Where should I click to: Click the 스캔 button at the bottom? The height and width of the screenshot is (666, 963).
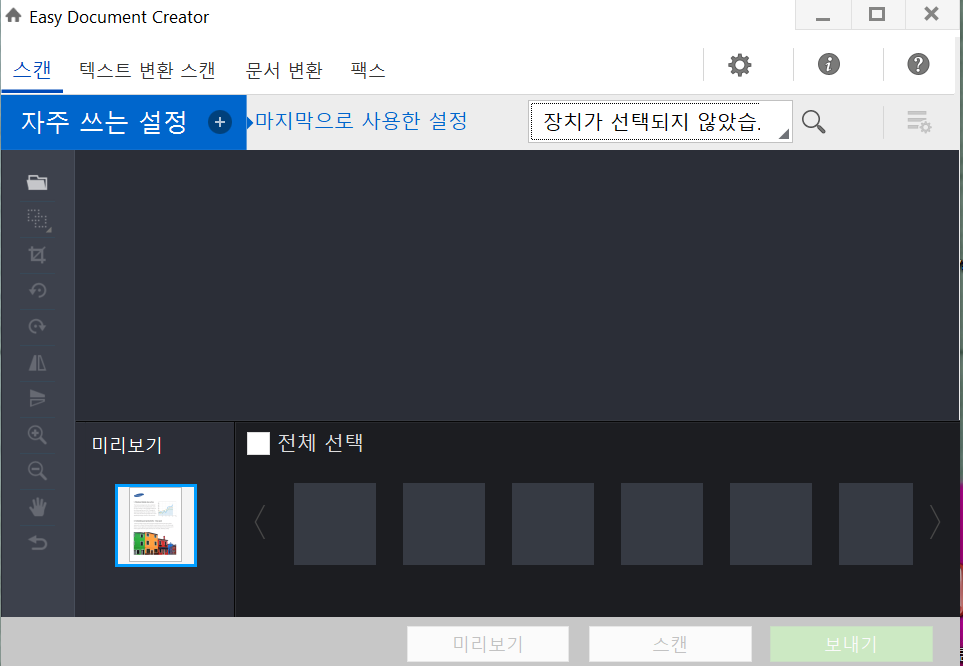pos(670,644)
